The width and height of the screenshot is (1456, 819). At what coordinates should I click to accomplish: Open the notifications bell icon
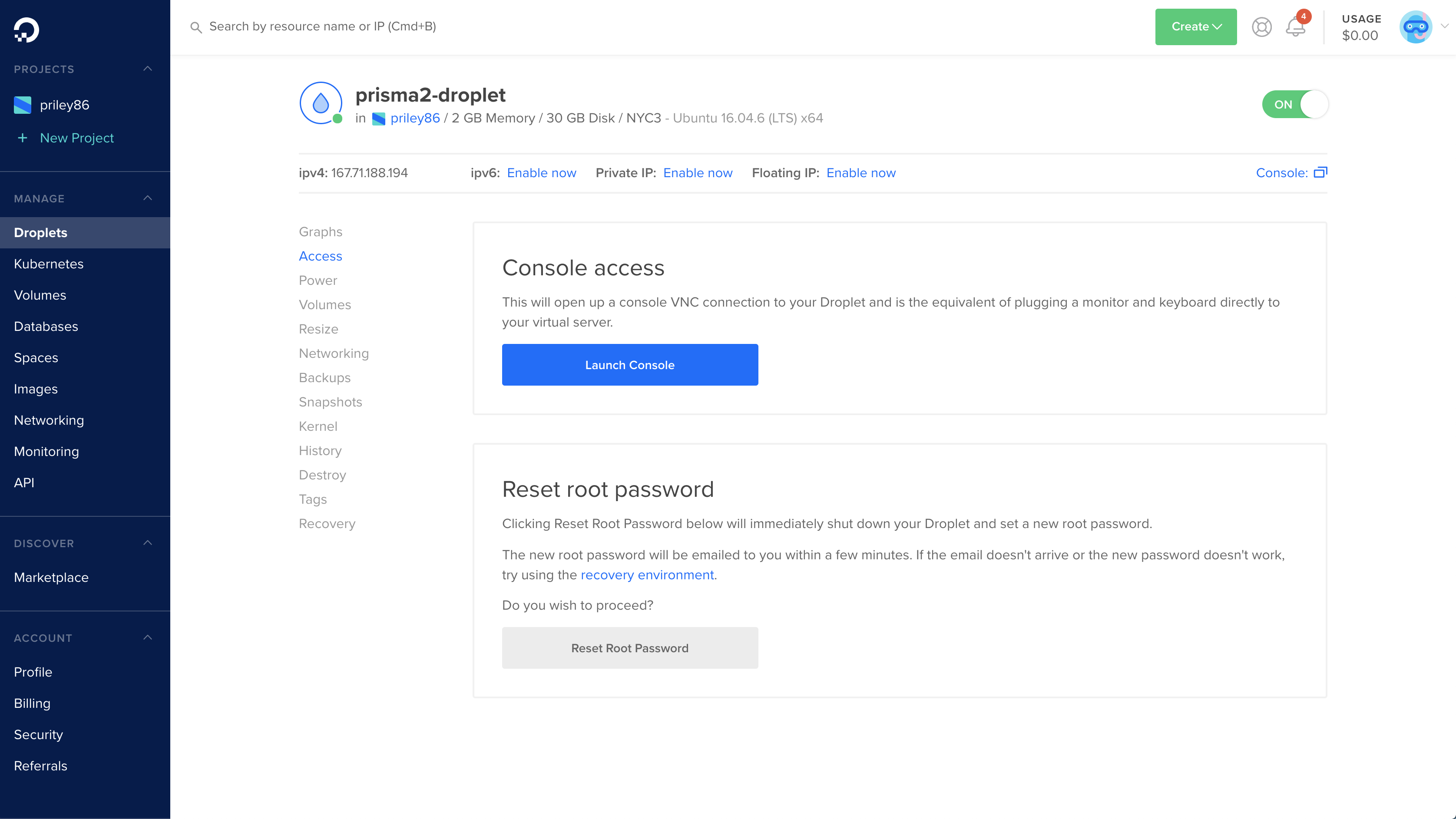pos(1295,26)
